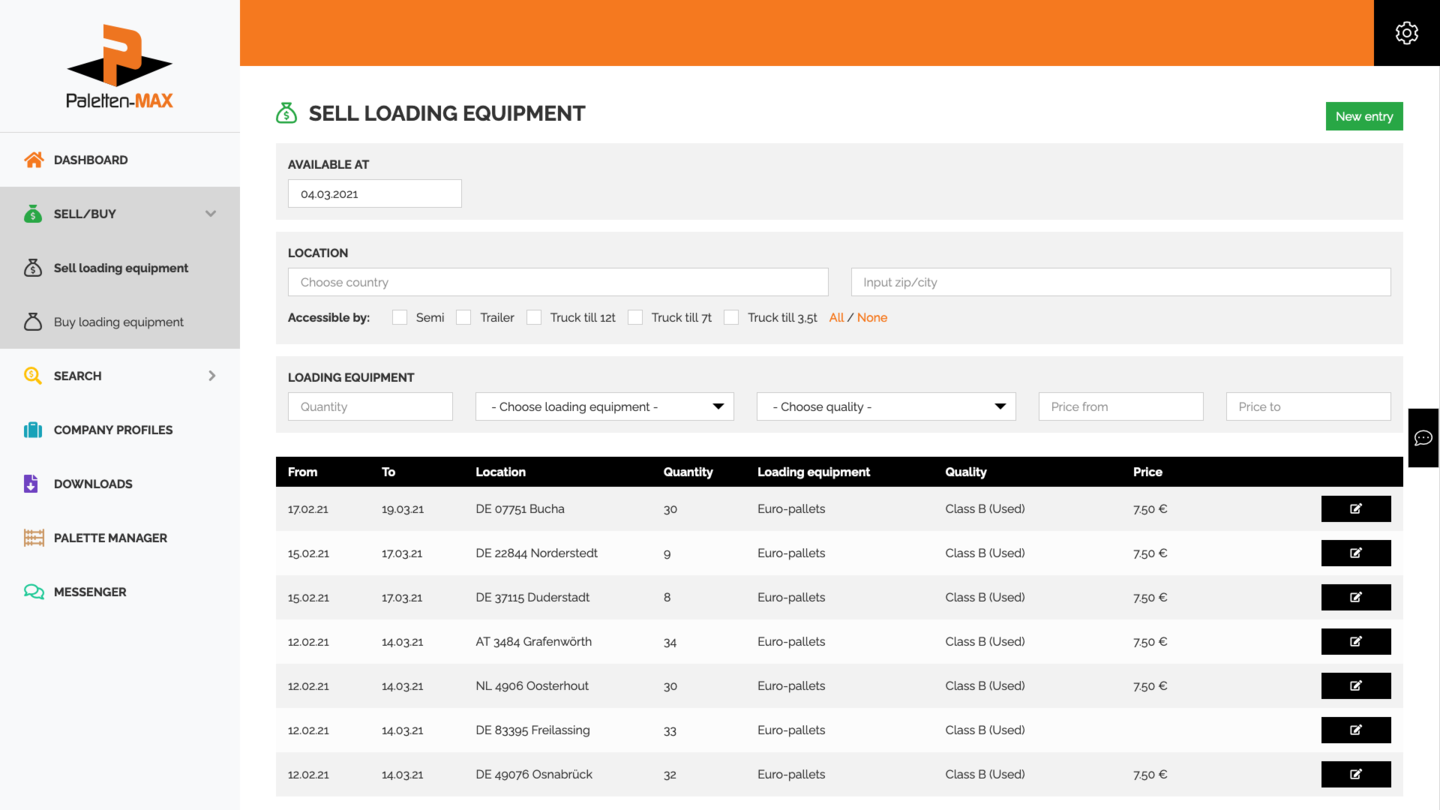Screen dimensions: 1440x810
Task: Tick the Trailer checkbox
Action: pyautogui.click(x=464, y=318)
